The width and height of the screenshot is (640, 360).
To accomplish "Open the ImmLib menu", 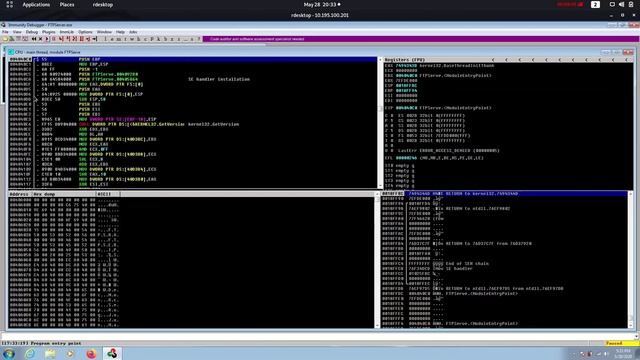I will tap(67, 32).
